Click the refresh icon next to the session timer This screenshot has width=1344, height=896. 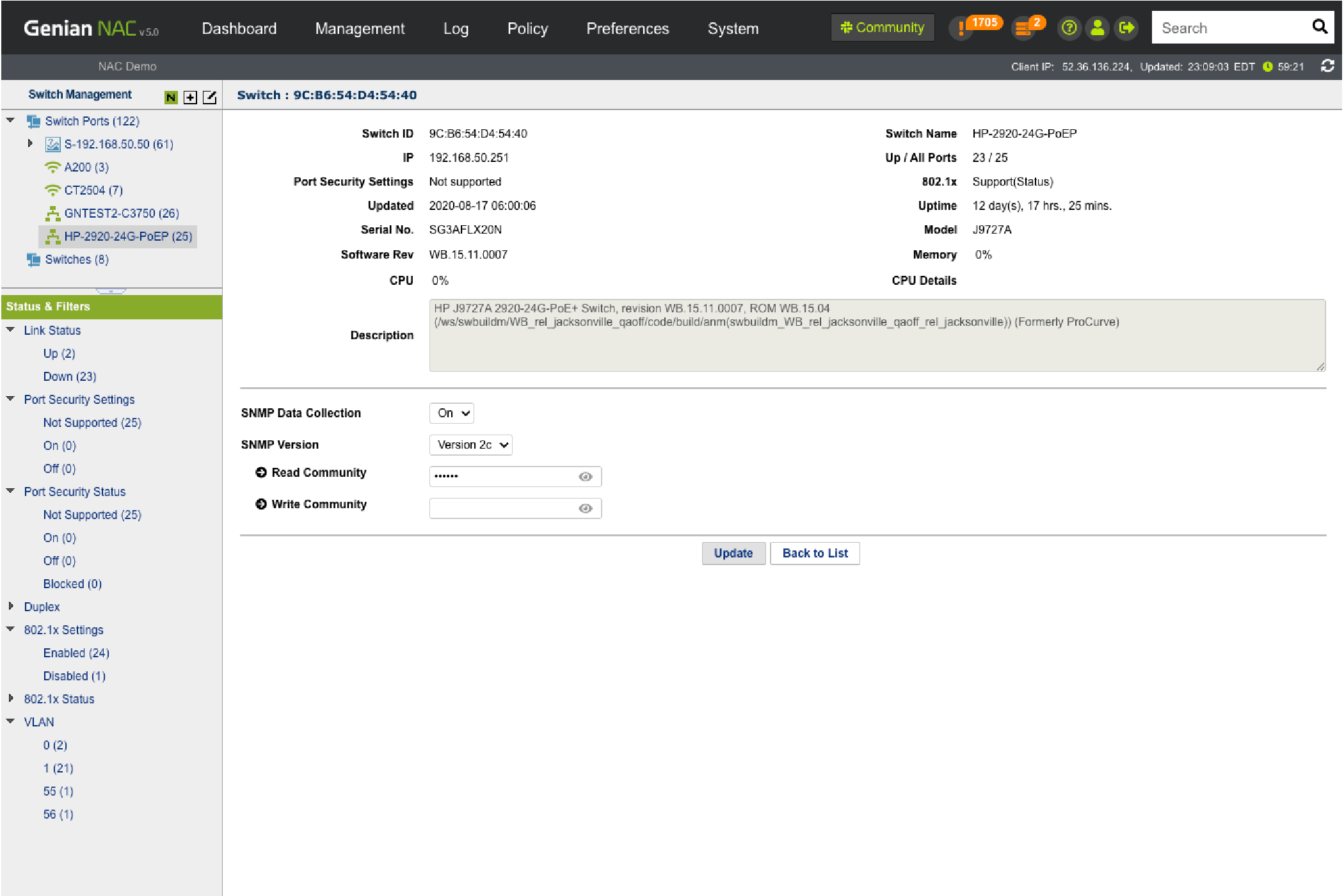pos(1327,66)
